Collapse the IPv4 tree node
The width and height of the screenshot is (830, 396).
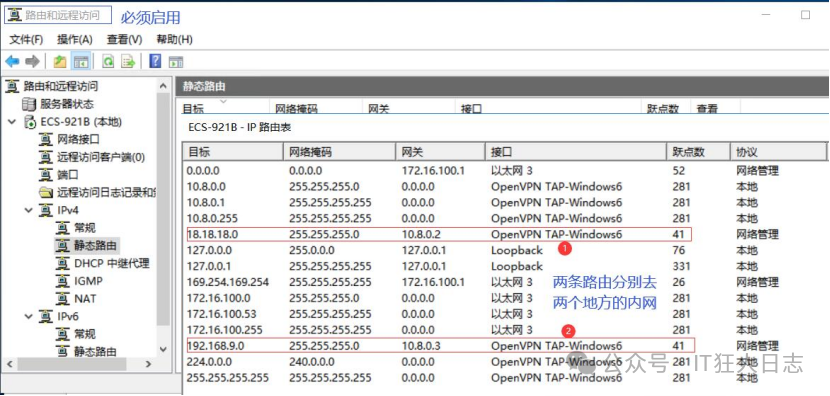click(29, 210)
